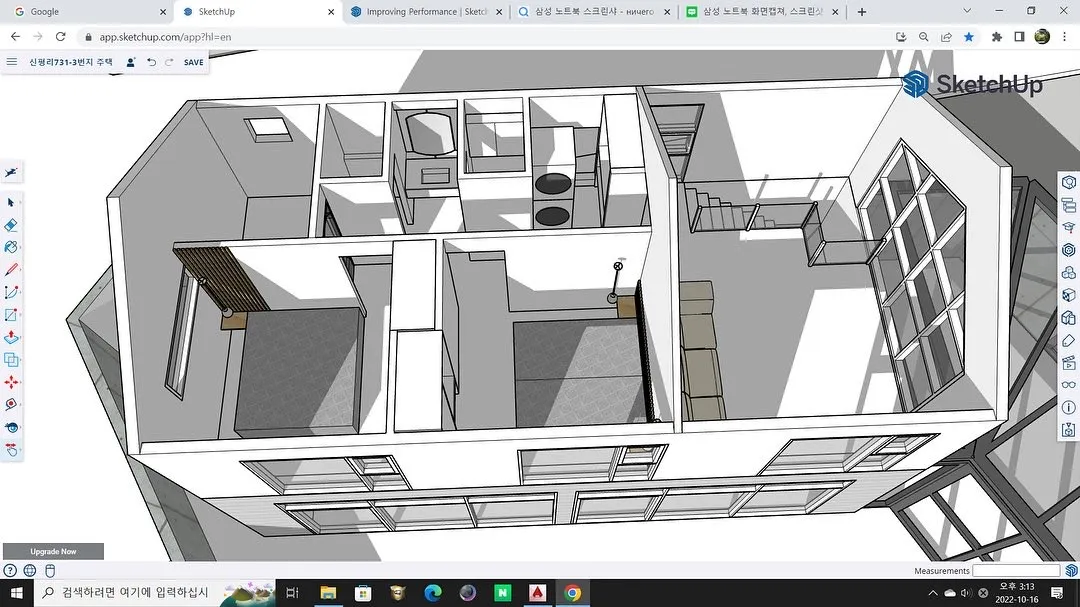
Task: Choose the Paint Bucket tool
Action: pyautogui.click(x=12, y=247)
